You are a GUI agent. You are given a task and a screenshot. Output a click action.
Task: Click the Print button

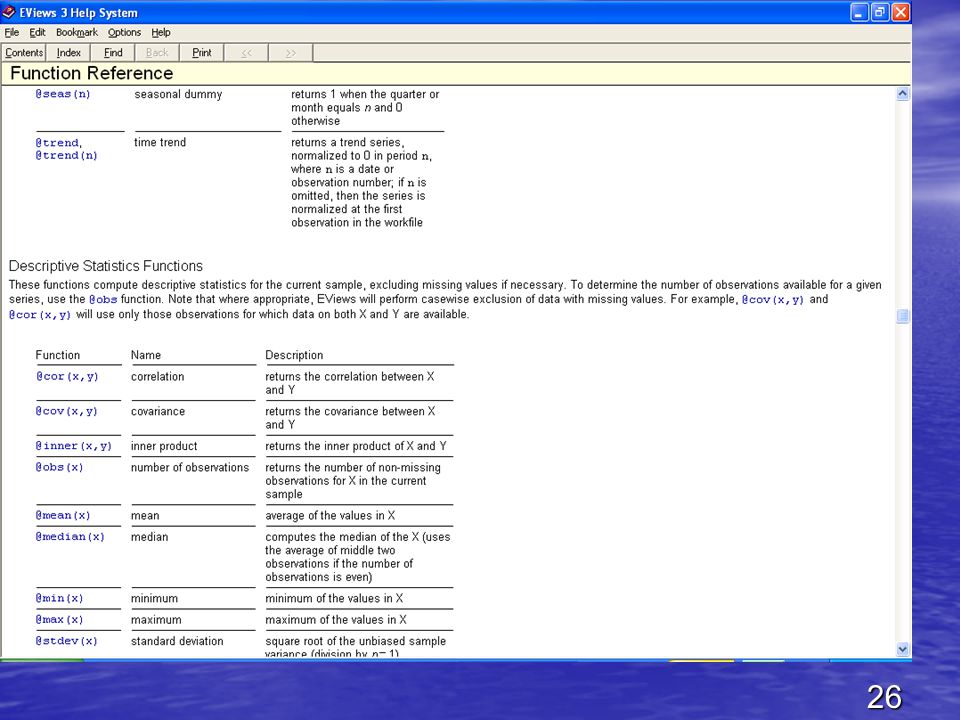click(x=202, y=53)
